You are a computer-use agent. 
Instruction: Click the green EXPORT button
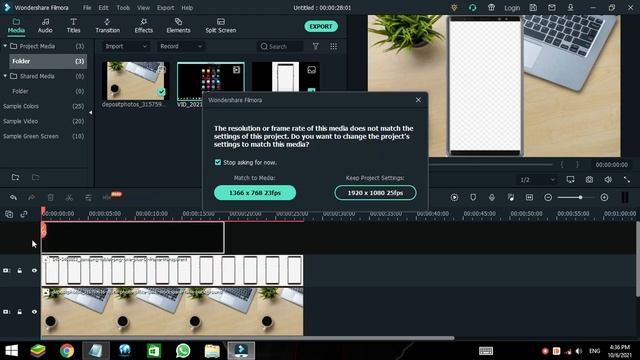pyautogui.click(x=321, y=27)
